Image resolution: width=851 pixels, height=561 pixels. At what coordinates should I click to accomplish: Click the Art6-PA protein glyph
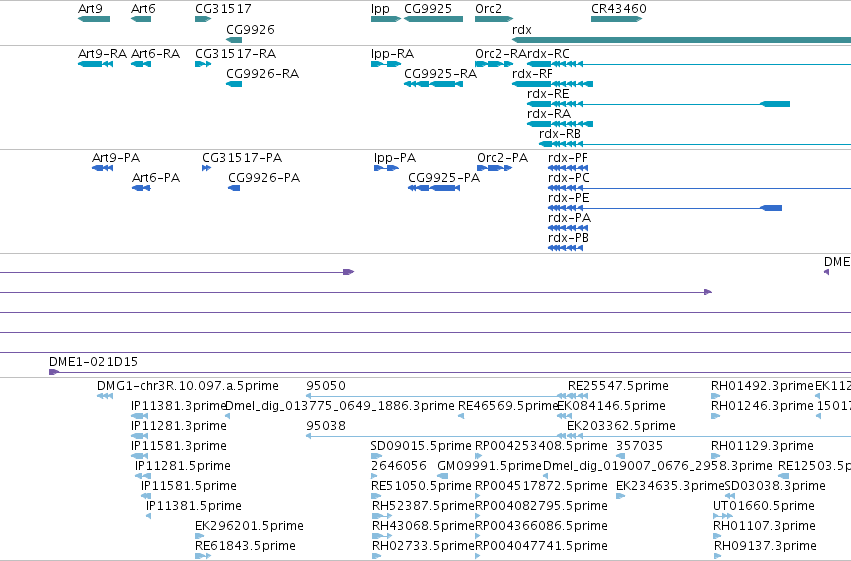click(x=141, y=188)
